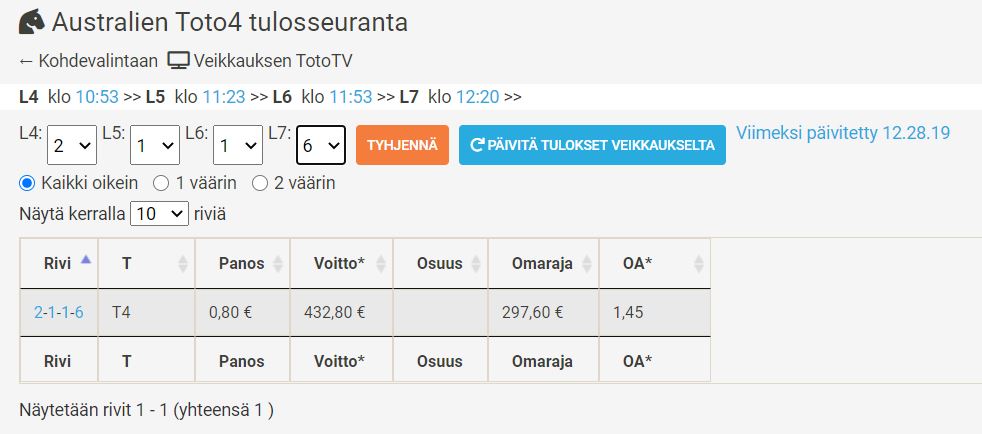Sort by Voitto column sort icon
Screen dimensions: 982x434
point(380,264)
